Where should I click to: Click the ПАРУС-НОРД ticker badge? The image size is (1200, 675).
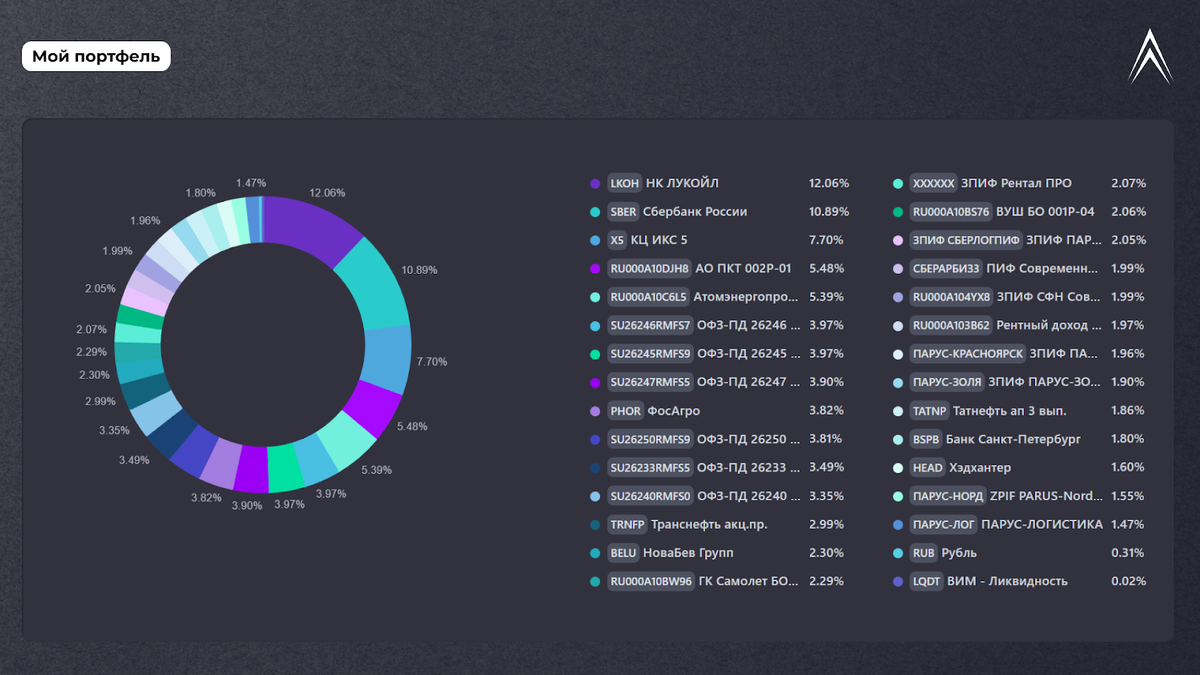tap(948, 496)
